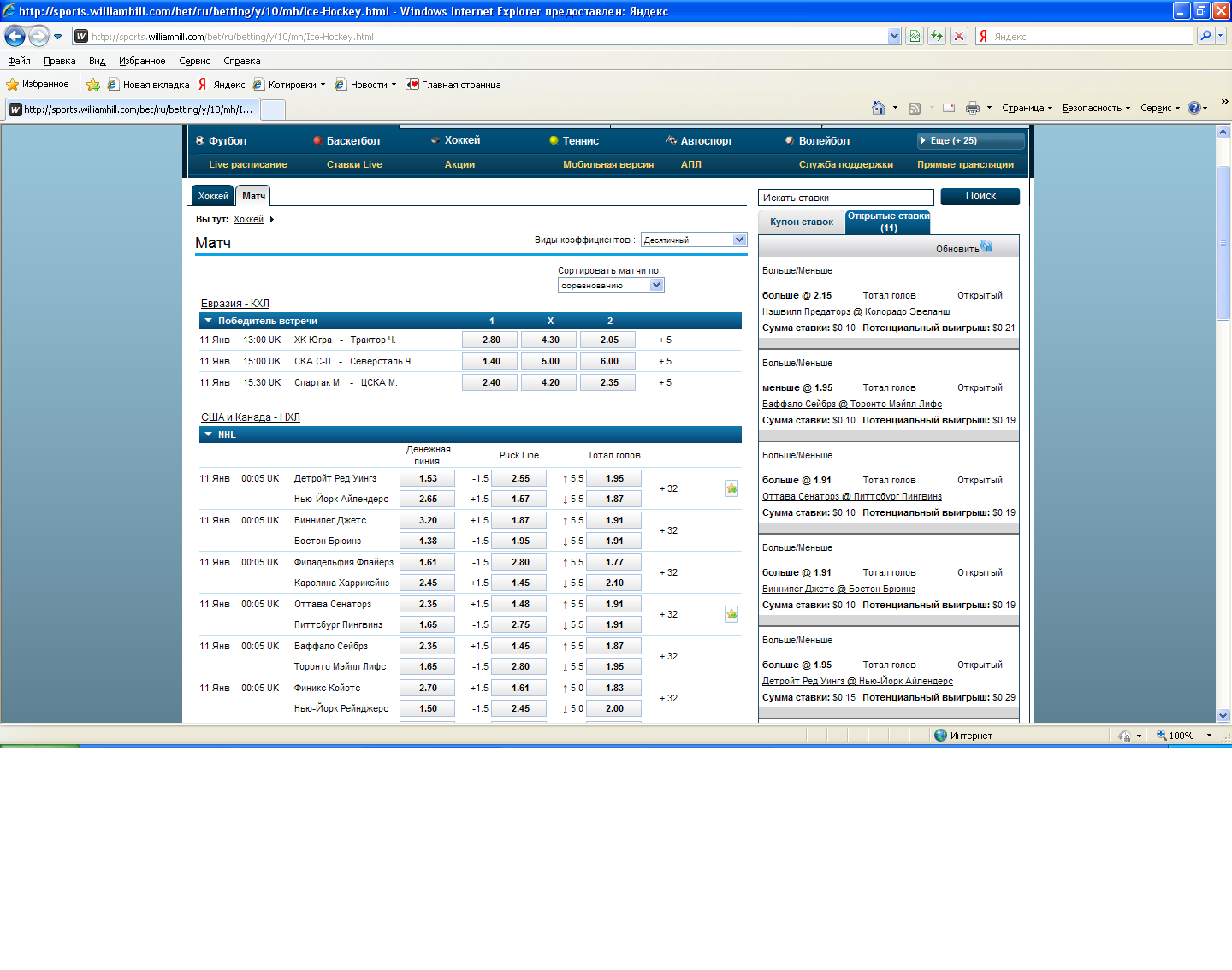Click the Add to Favorites star icon

click(93, 85)
